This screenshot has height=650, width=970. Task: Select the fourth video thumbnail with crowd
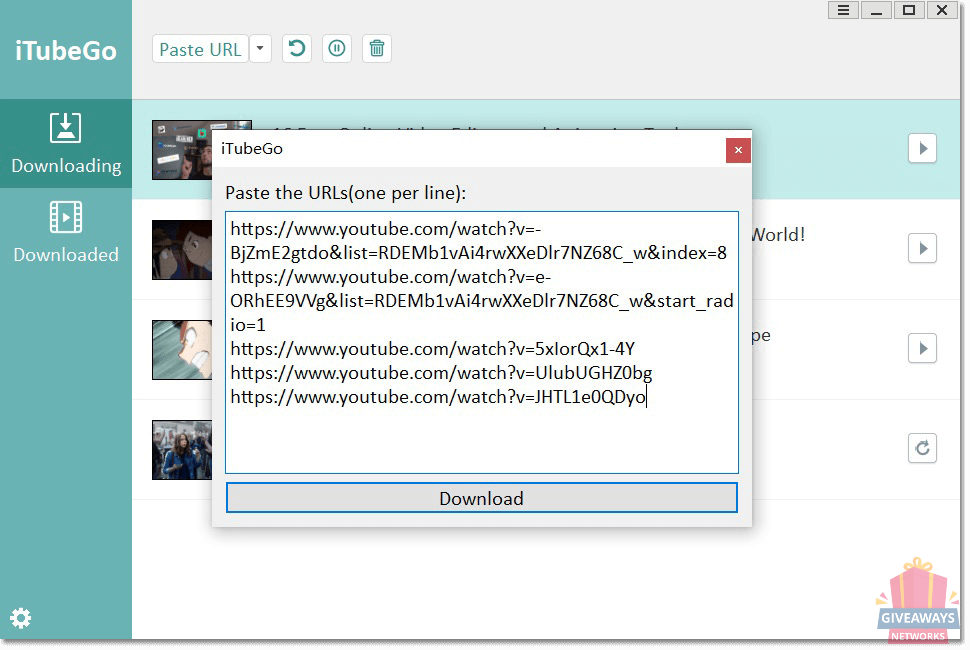point(182,450)
